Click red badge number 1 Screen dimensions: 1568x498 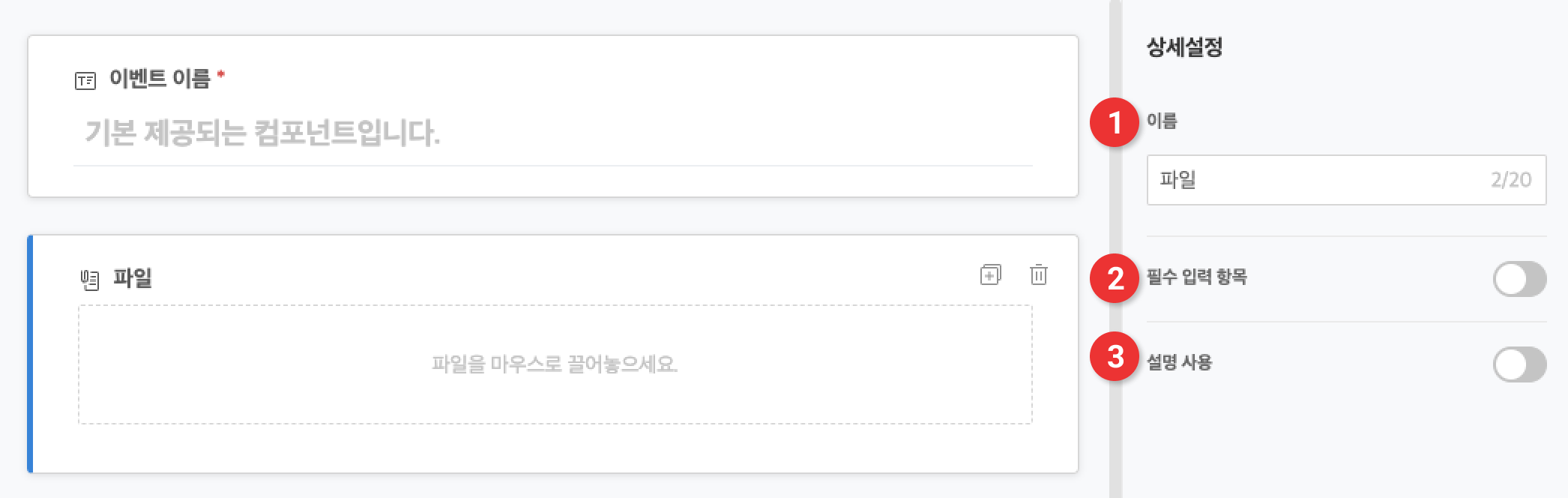[x=1115, y=122]
